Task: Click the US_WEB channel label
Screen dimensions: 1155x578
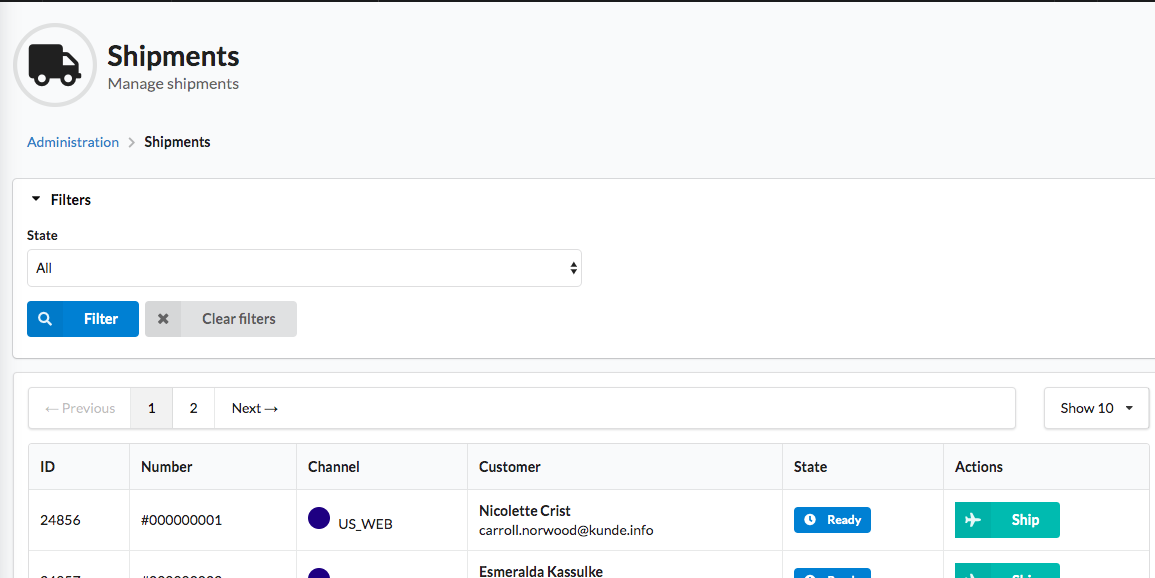Action: coord(365,524)
